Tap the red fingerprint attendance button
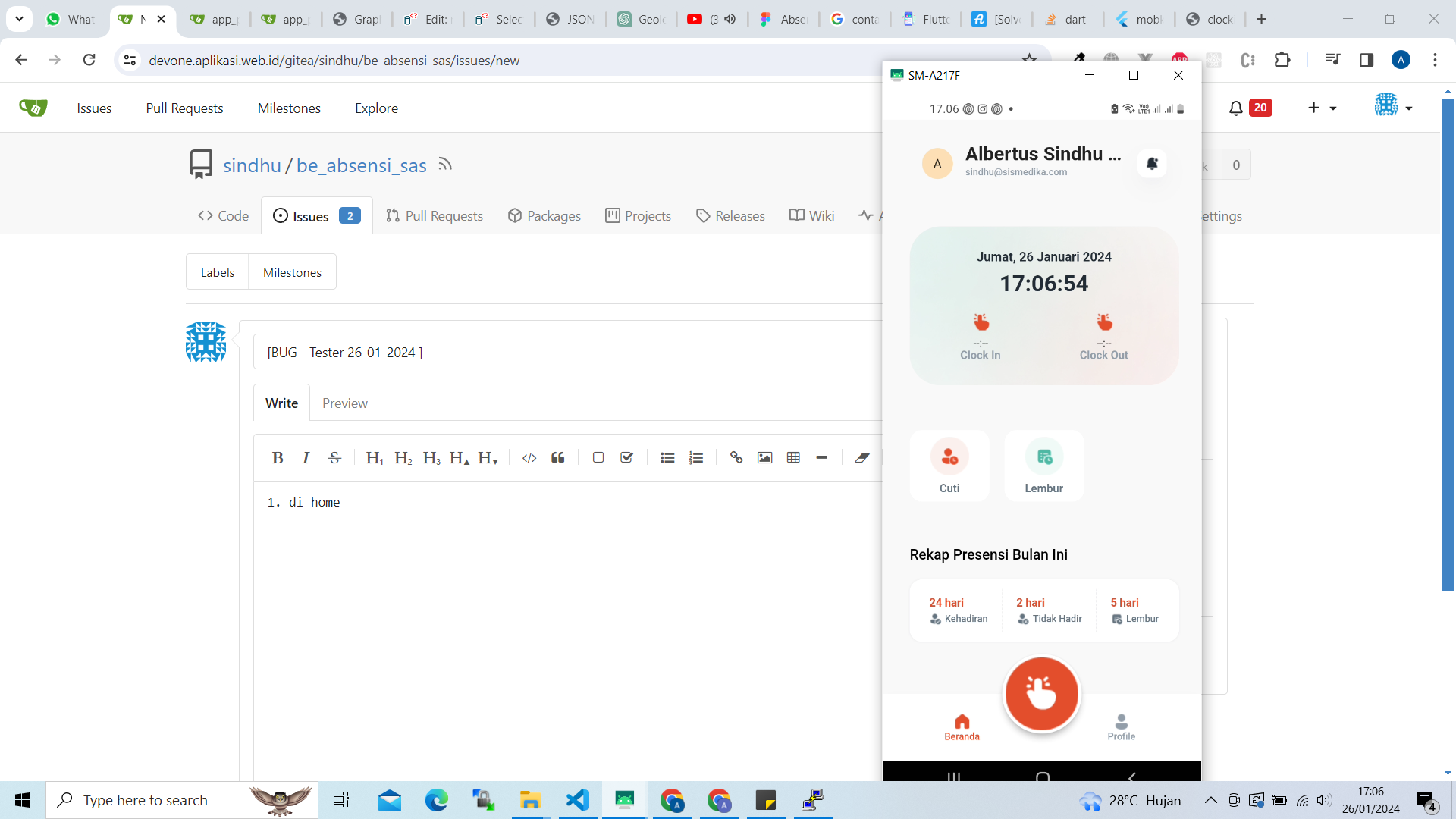 coord(1041,693)
